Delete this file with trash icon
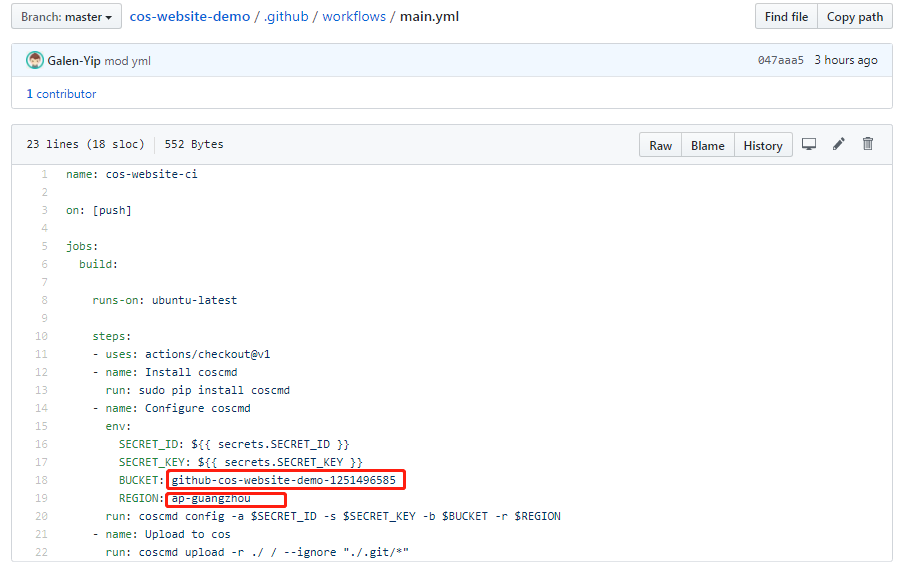 tap(868, 144)
